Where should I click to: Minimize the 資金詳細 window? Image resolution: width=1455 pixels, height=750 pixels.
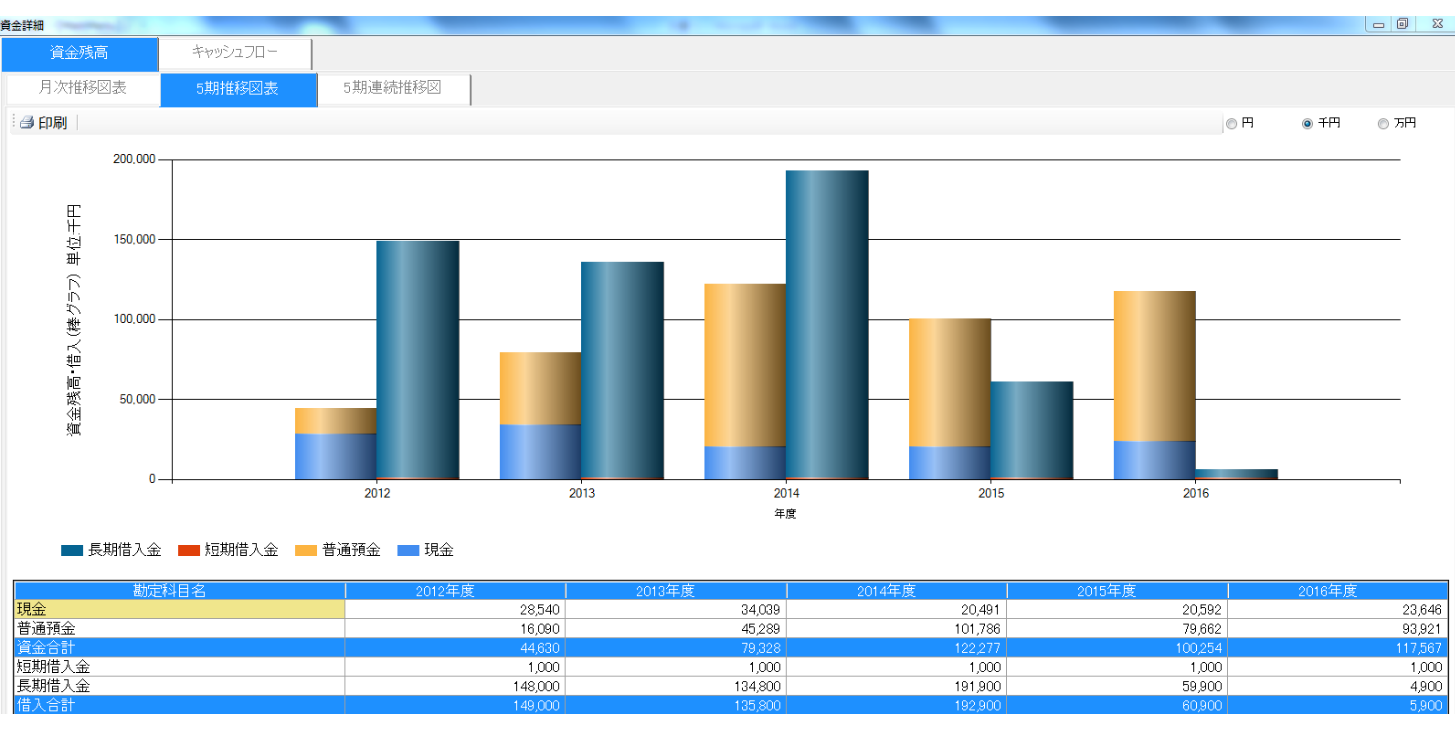pos(1381,24)
